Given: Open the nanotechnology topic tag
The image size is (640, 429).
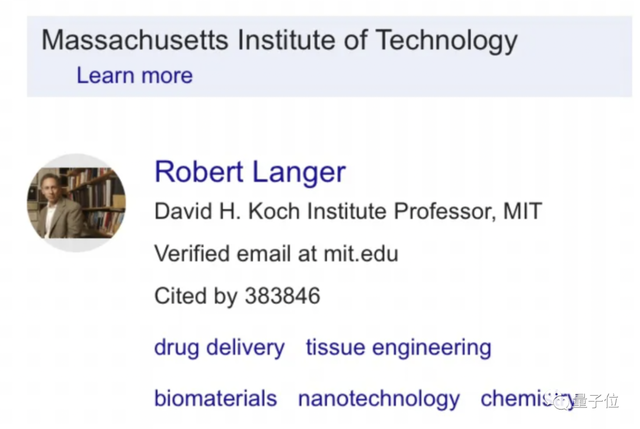Looking at the screenshot, I should tap(378, 398).
